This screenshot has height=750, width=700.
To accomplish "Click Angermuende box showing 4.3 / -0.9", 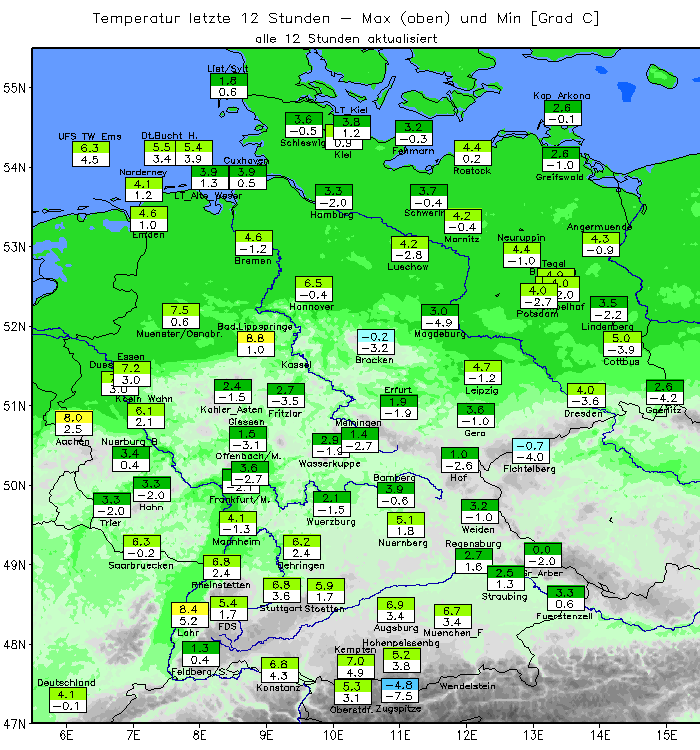I will 601,244.
